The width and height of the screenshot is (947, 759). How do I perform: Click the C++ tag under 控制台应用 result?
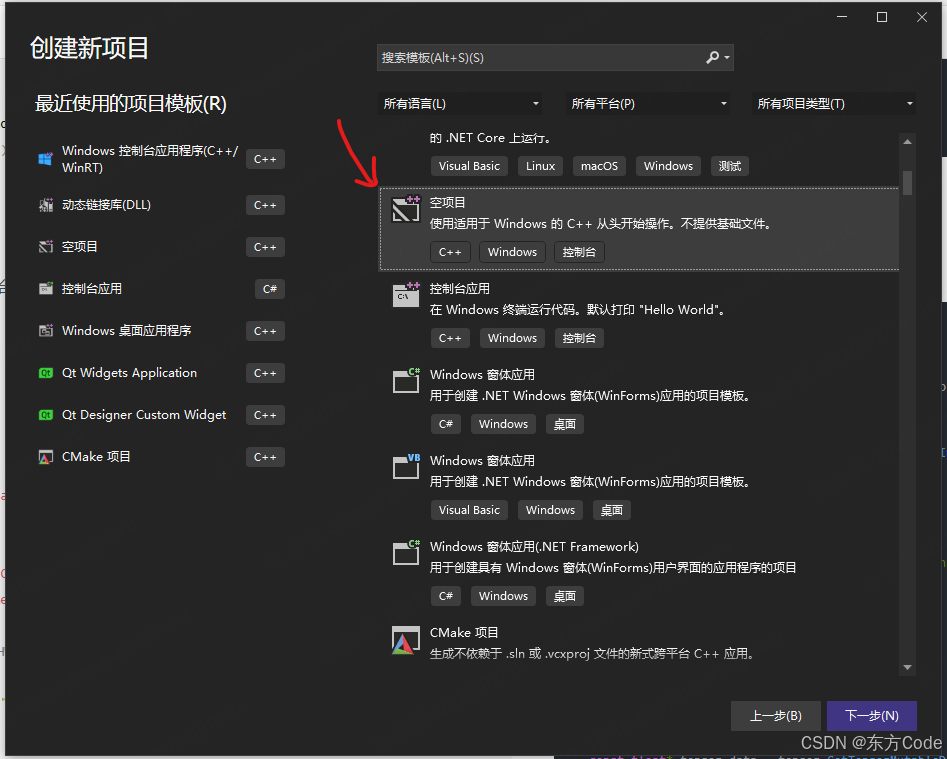(450, 338)
